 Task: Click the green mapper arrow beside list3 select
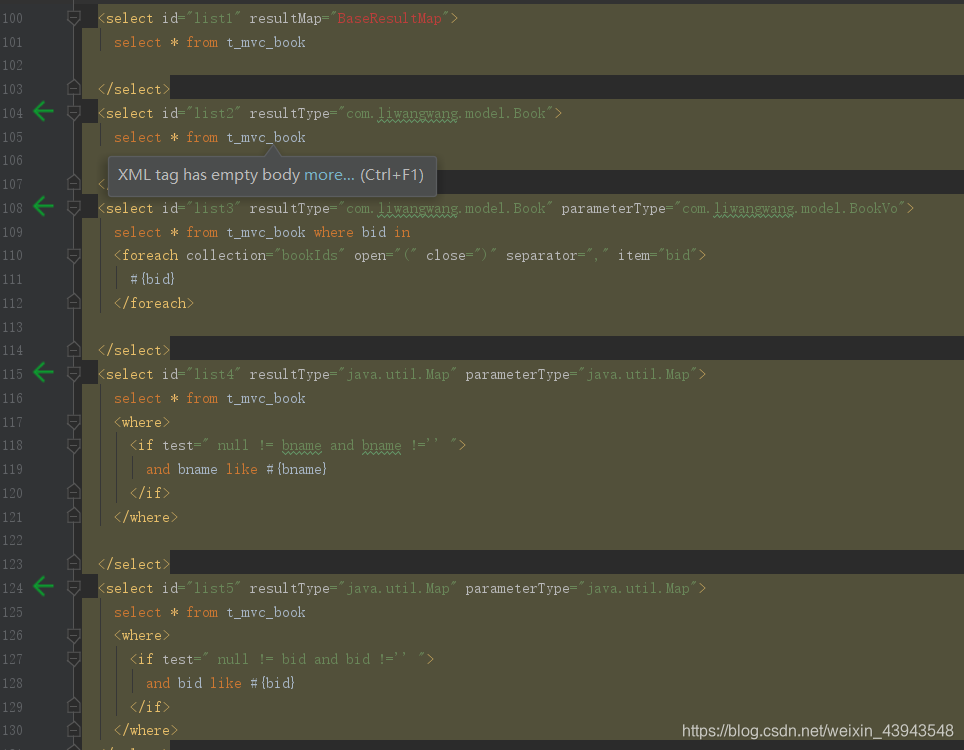(44, 207)
